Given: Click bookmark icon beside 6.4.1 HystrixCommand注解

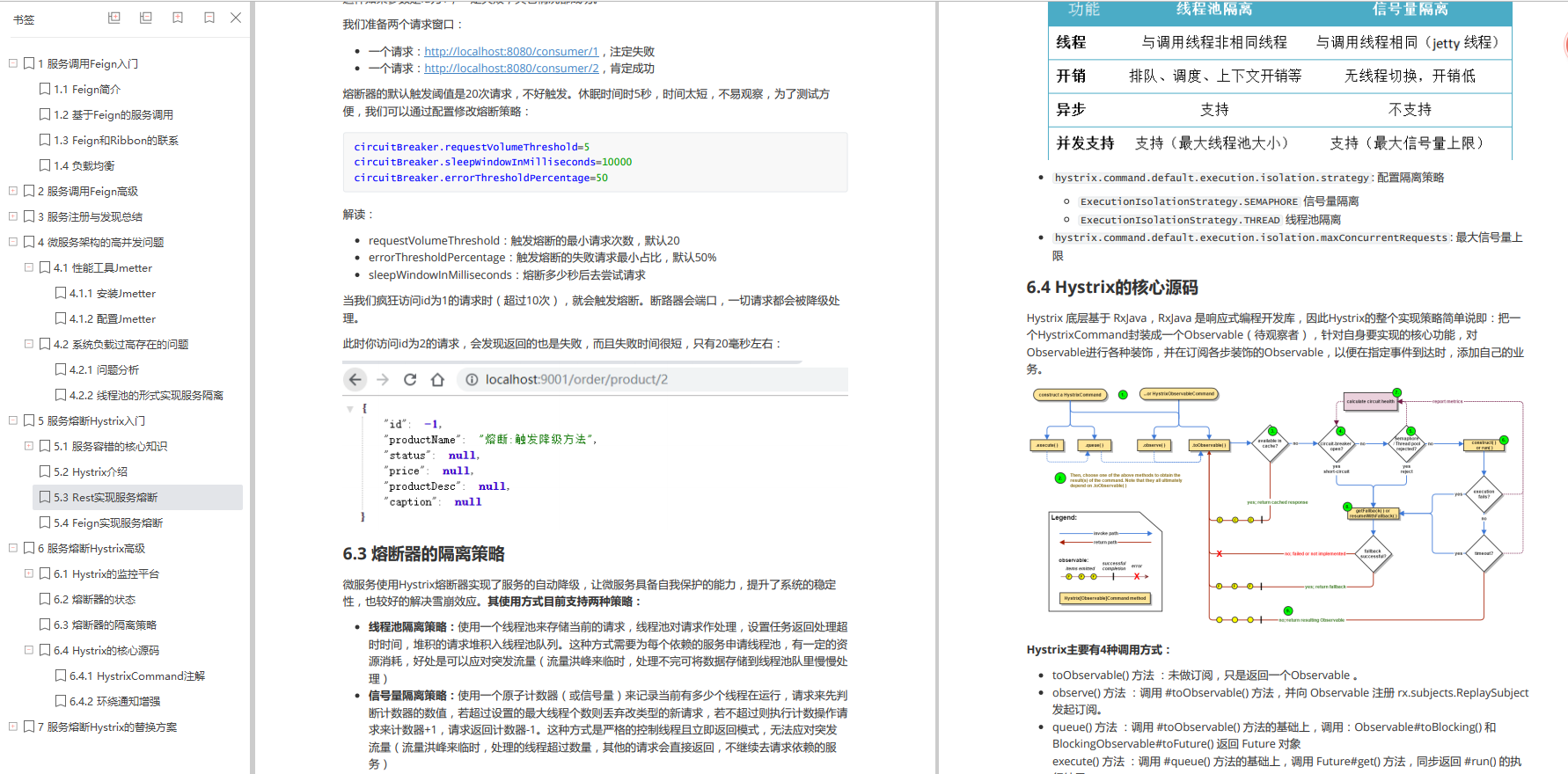Looking at the screenshot, I should pyautogui.click(x=61, y=675).
